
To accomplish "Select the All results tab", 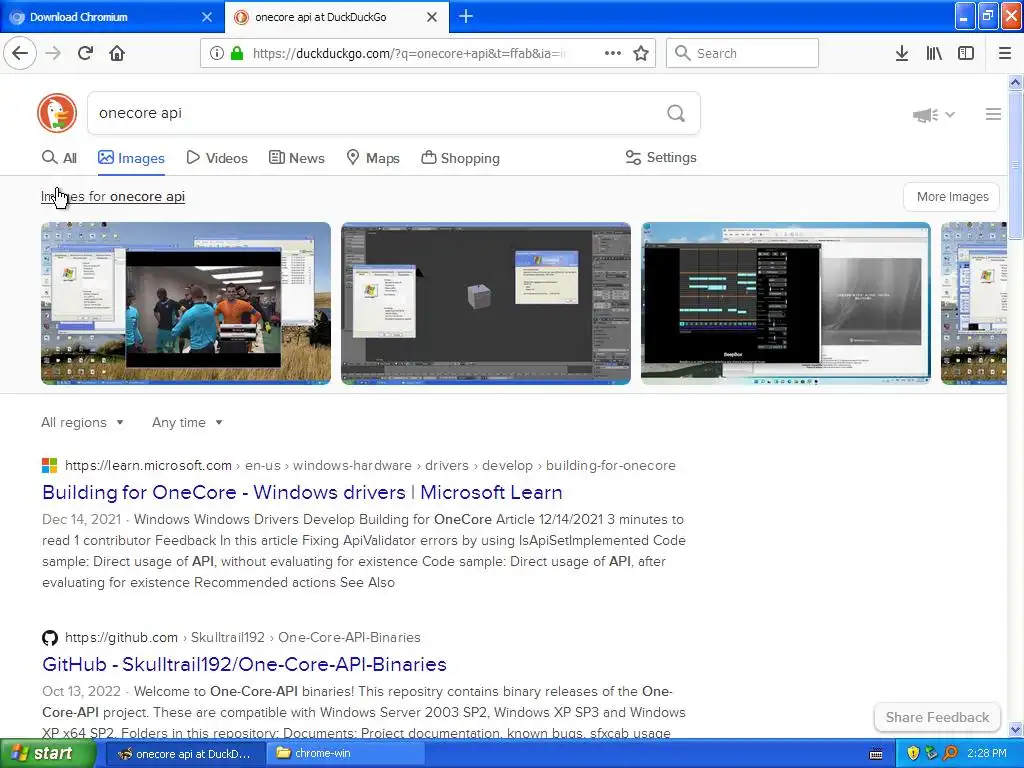I will coord(59,158).
